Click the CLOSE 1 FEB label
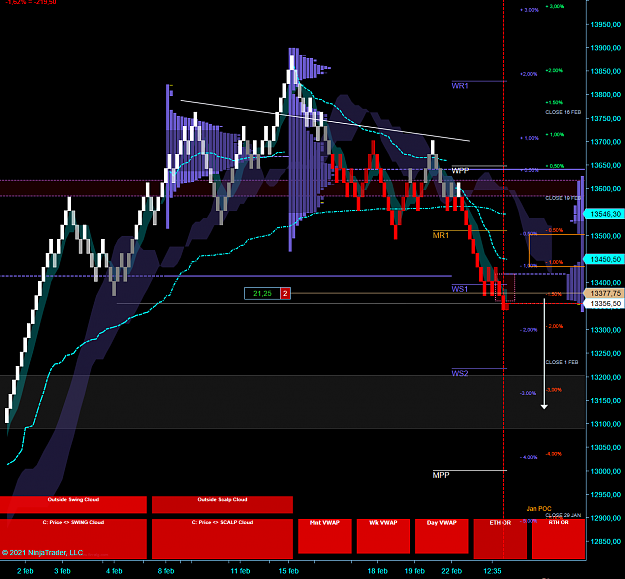Screen dimensions: 625x579 click(562, 362)
